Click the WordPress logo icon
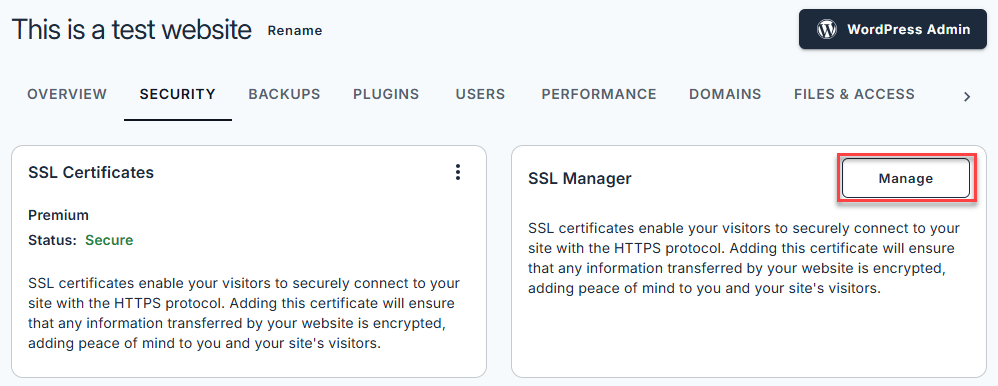 point(827,29)
